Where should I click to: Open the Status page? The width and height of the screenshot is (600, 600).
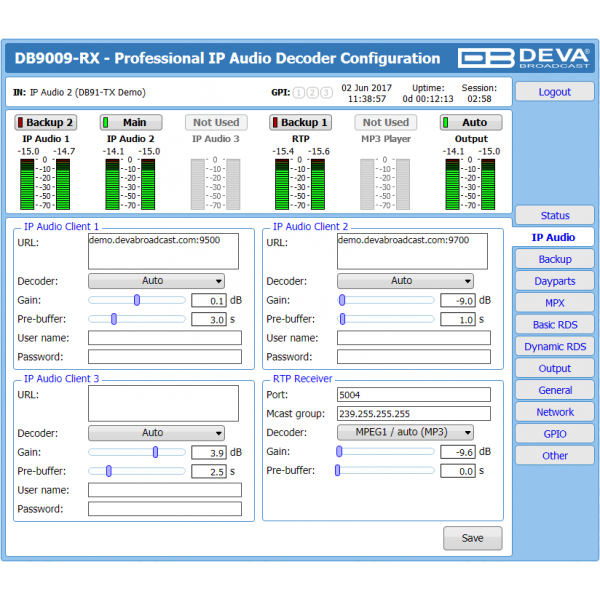pyautogui.click(x=554, y=215)
